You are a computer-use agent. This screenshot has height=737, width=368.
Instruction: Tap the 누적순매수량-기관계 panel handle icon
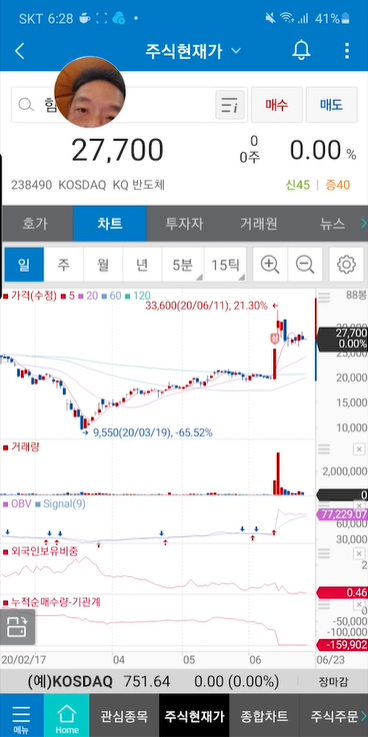click(x=324, y=605)
